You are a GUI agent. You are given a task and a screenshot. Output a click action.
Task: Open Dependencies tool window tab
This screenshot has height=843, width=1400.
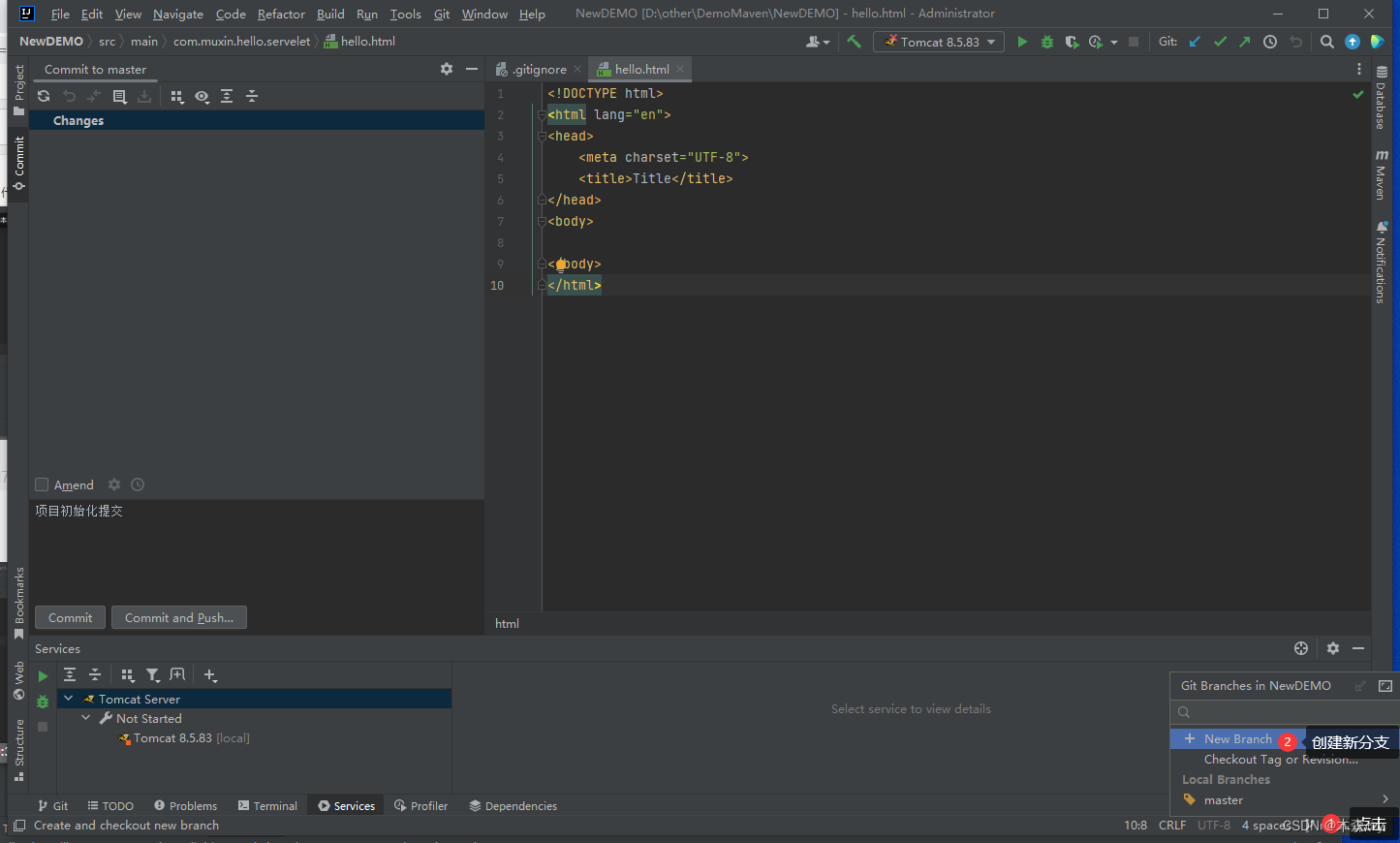[513, 805]
